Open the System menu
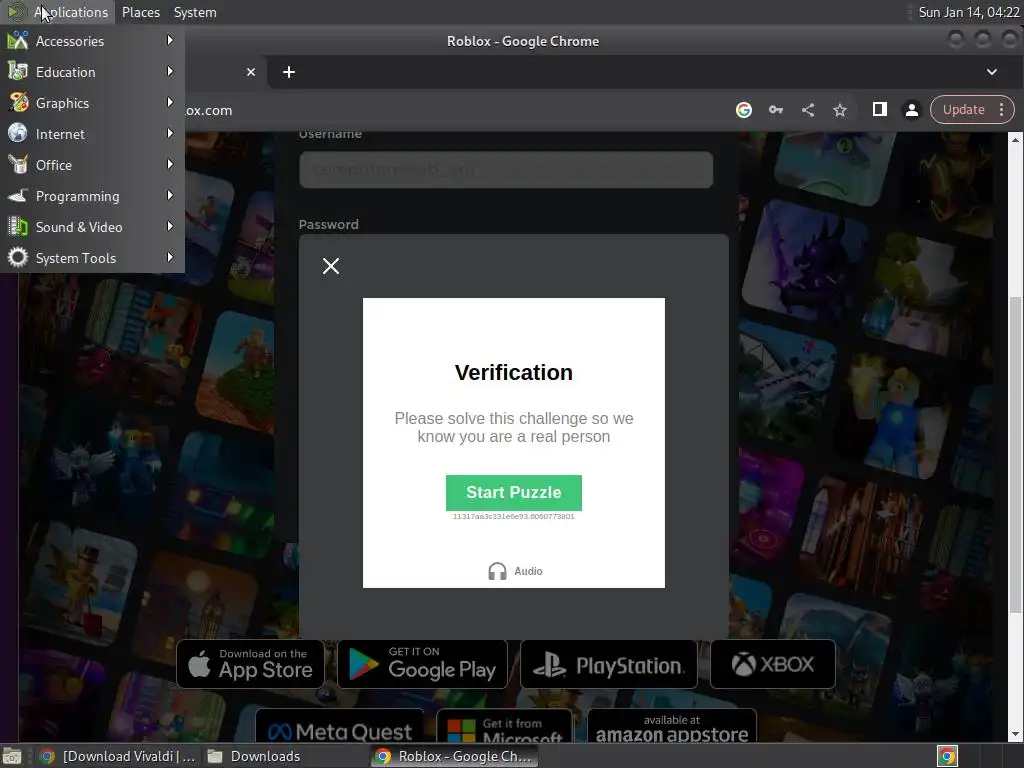This screenshot has height=768, width=1024. [195, 12]
